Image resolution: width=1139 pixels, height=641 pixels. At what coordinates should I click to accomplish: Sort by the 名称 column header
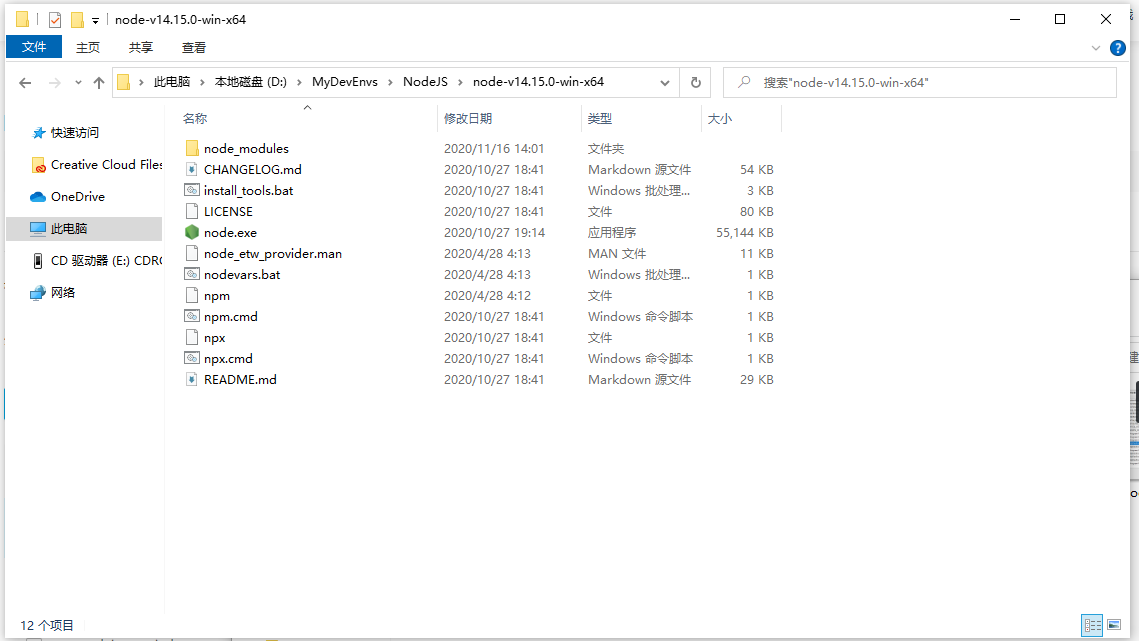195,118
